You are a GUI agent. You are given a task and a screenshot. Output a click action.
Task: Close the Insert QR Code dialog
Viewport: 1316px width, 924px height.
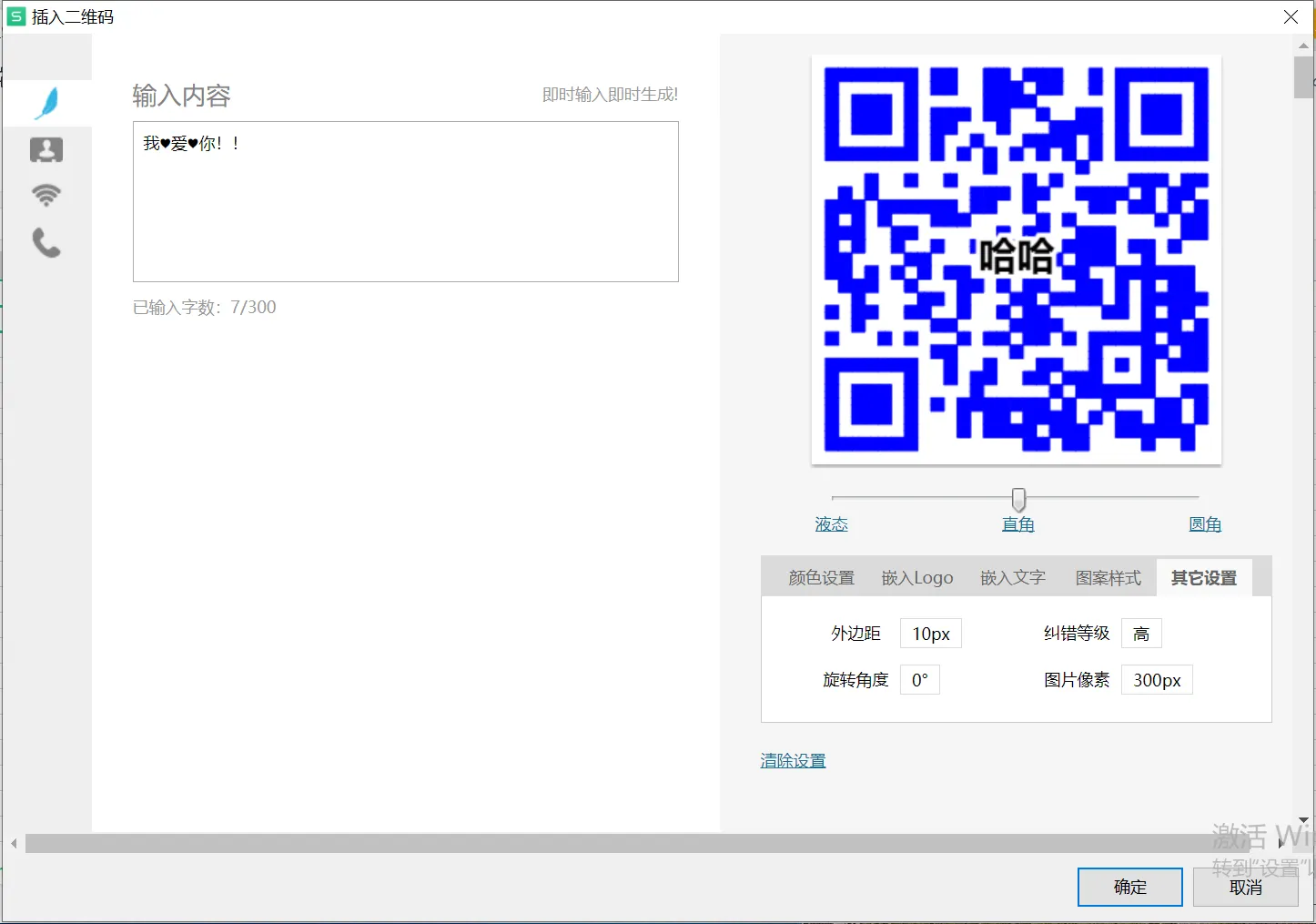(1291, 17)
